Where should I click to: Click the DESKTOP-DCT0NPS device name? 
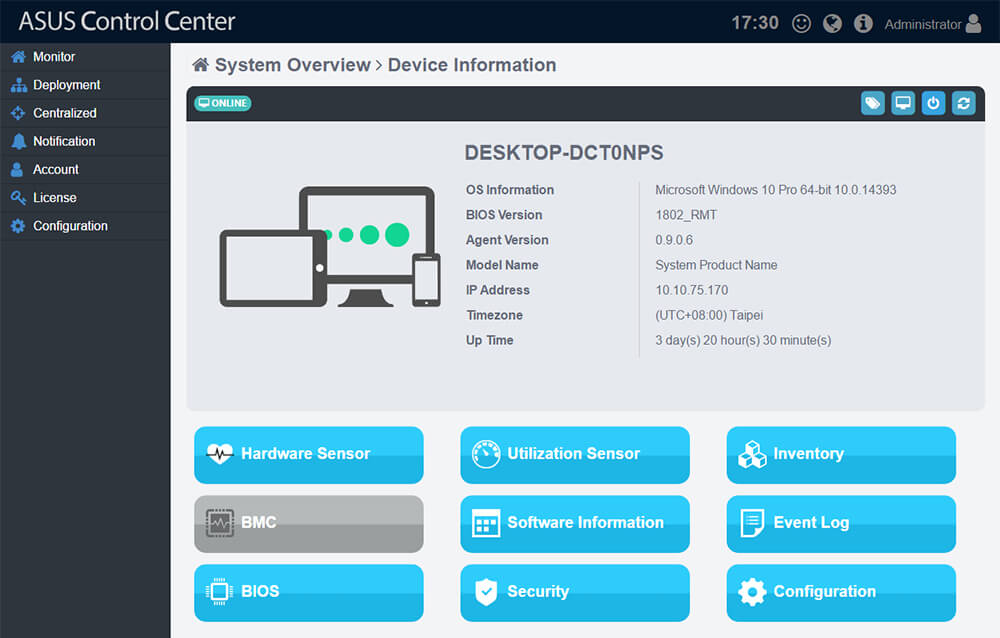[564, 153]
